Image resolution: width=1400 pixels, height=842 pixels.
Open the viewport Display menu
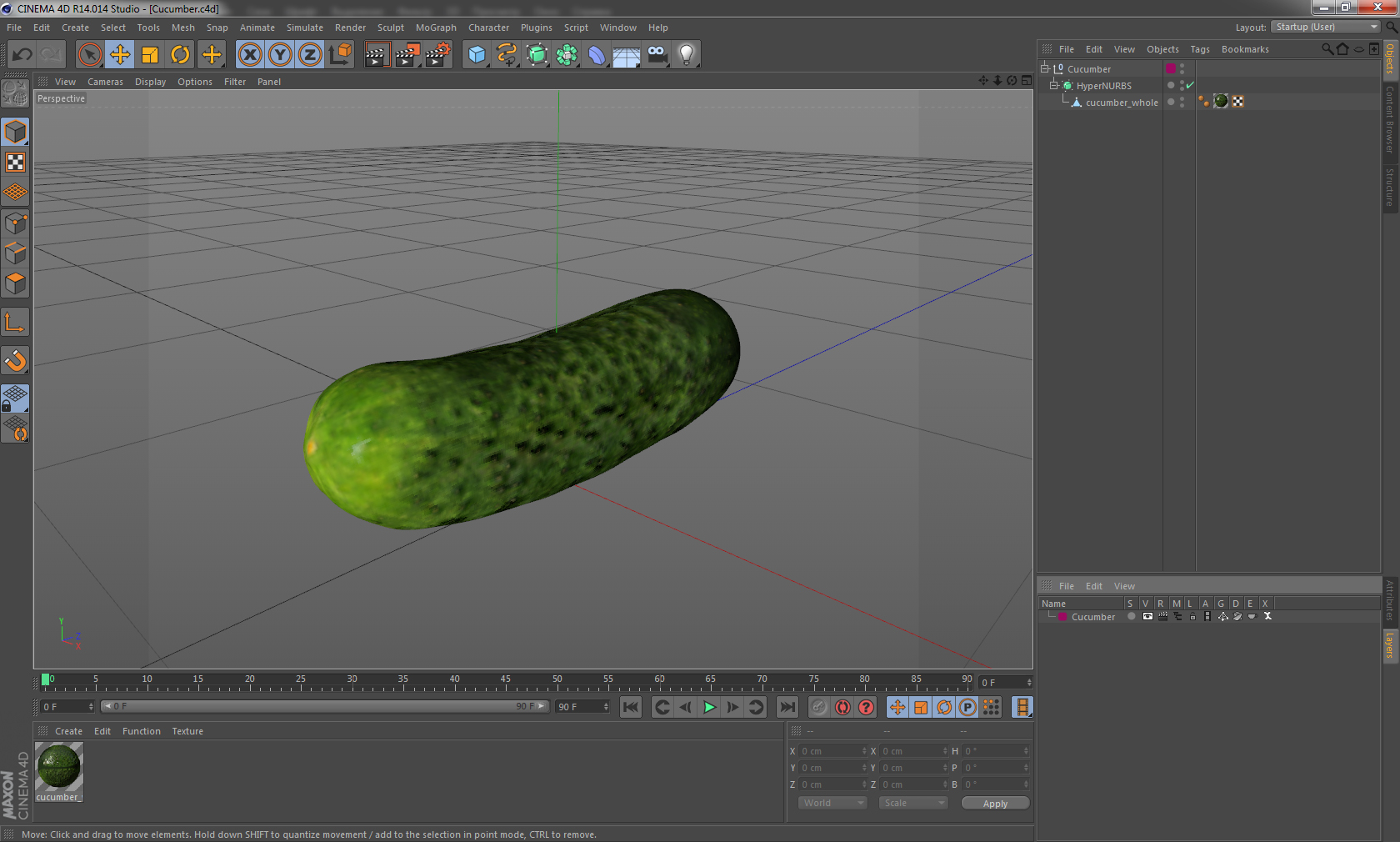[150, 82]
